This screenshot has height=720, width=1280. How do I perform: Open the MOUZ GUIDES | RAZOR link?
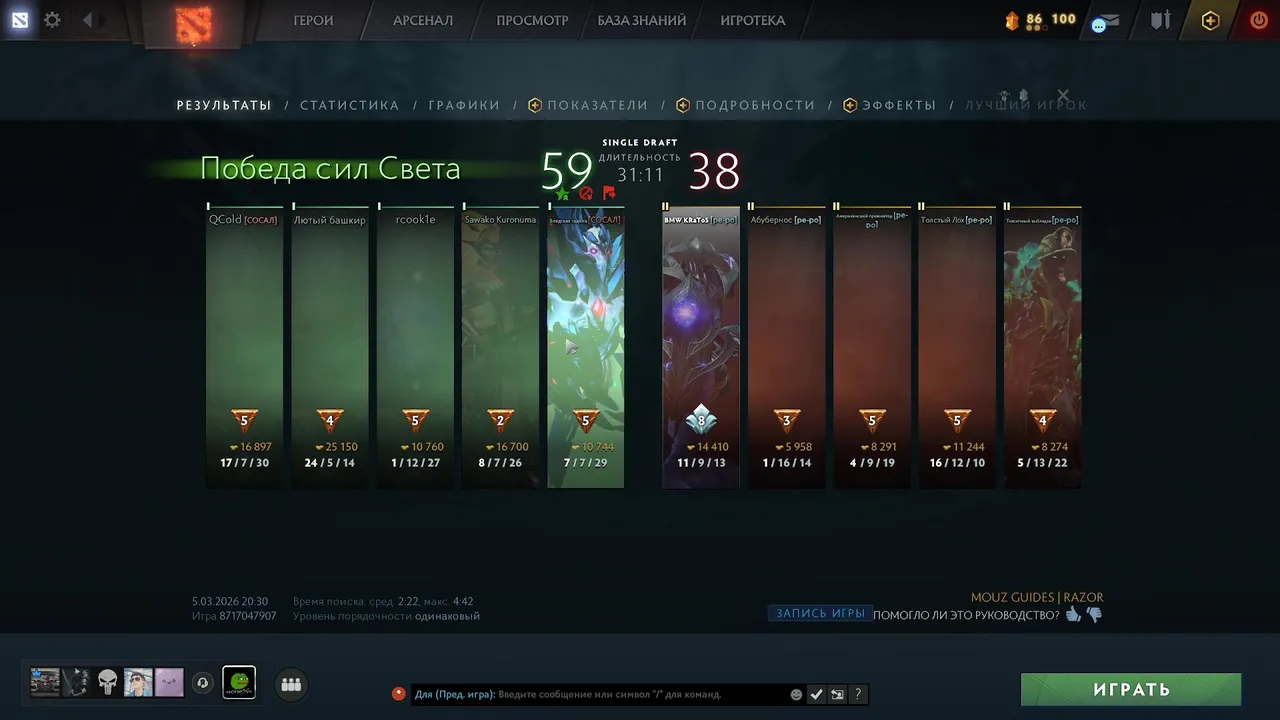1037,597
